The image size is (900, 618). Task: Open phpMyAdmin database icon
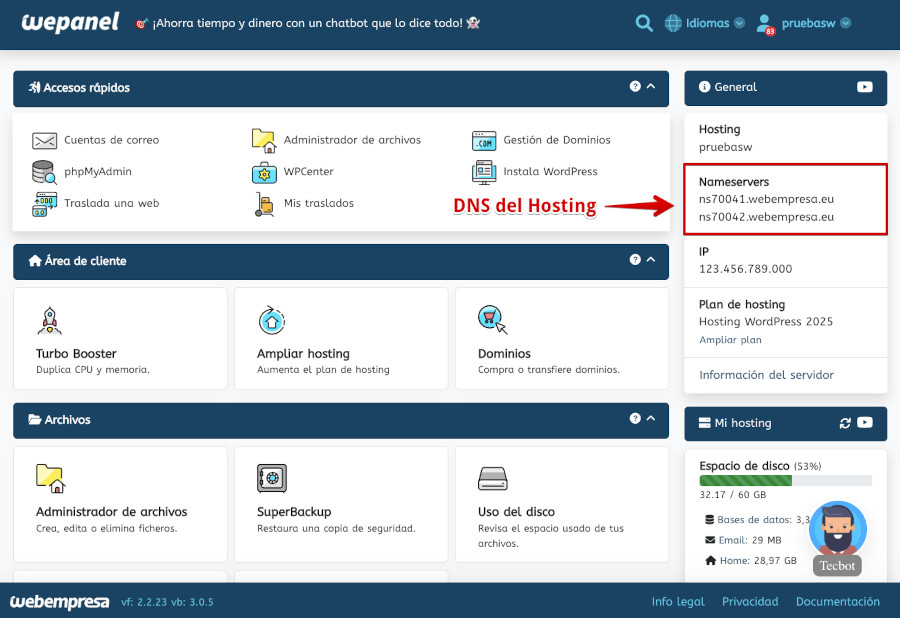44,172
